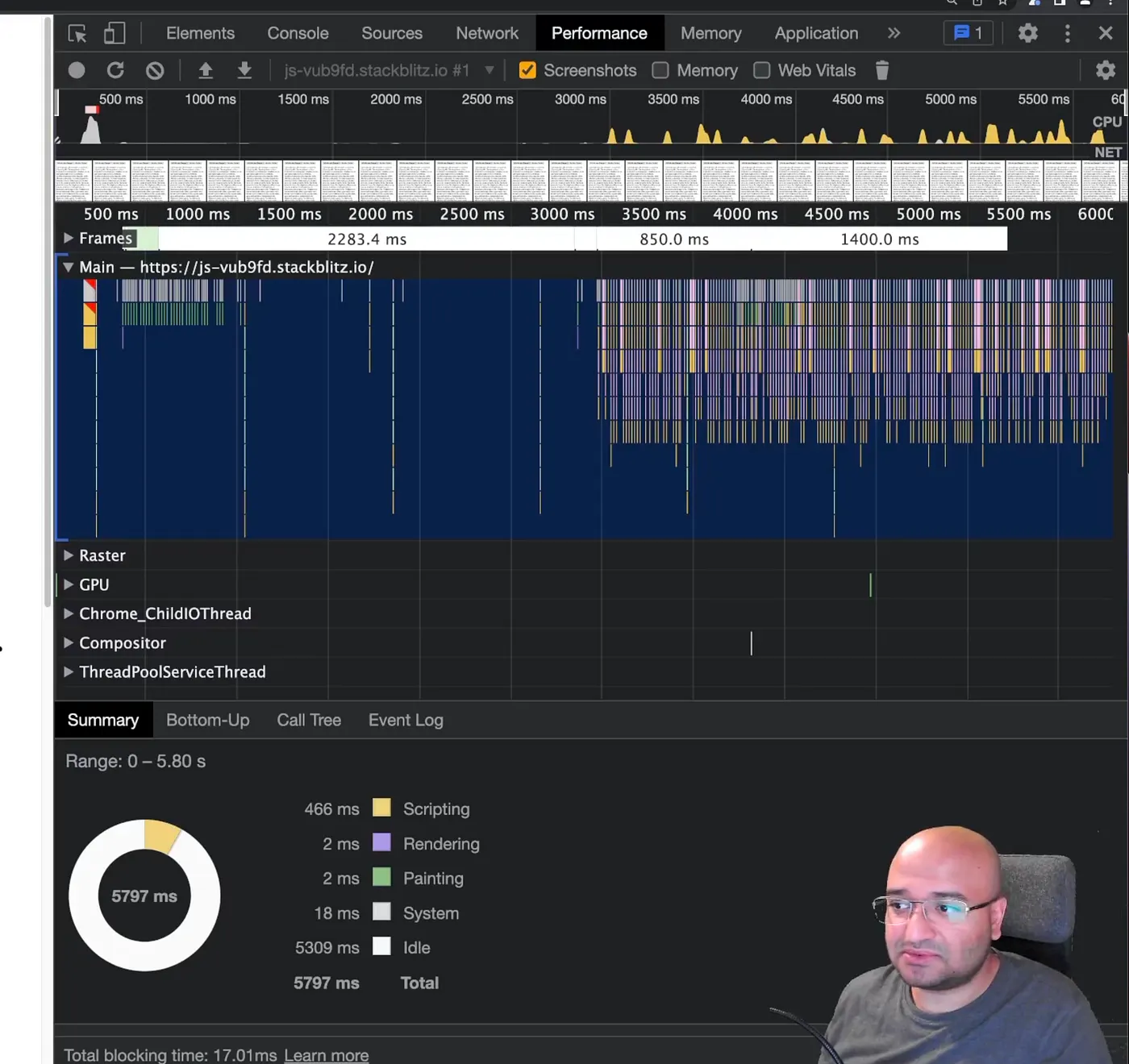Open capture settings gear in Performance toolbar
This screenshot has height=1064, width=1129.
tap(1105, 71)
